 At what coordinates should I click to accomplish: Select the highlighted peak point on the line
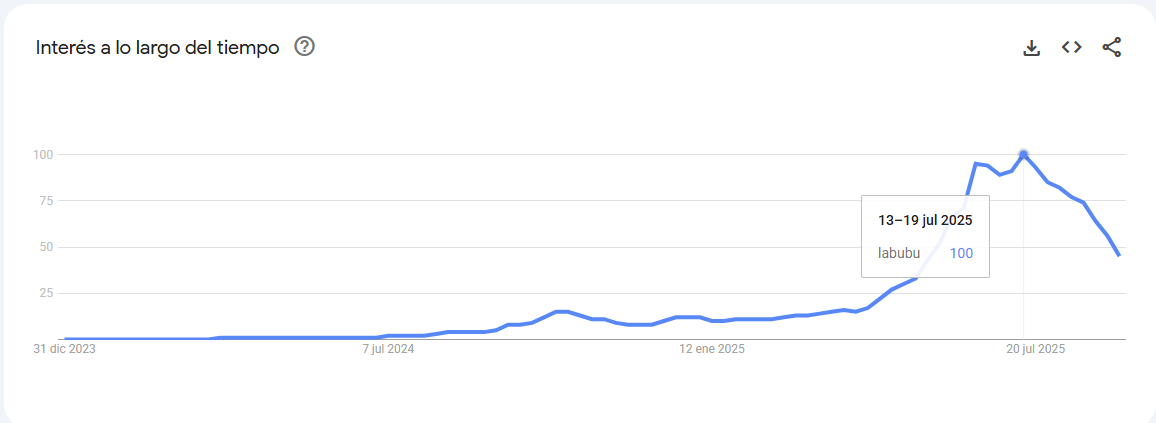click(x=1023, y=155)
